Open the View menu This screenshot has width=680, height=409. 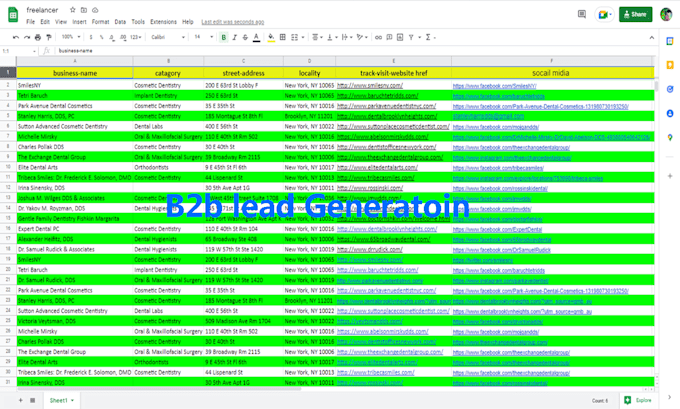61,22
